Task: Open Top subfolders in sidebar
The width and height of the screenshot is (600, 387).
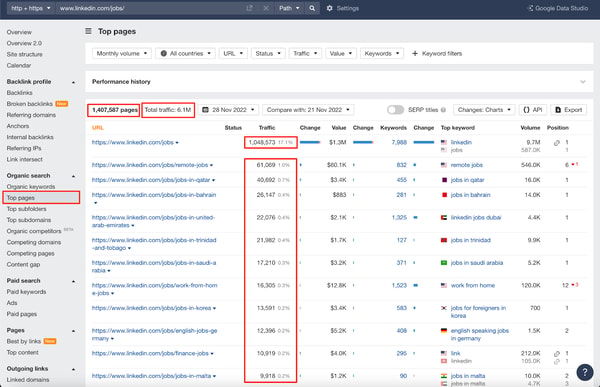Action: [26, 209]
